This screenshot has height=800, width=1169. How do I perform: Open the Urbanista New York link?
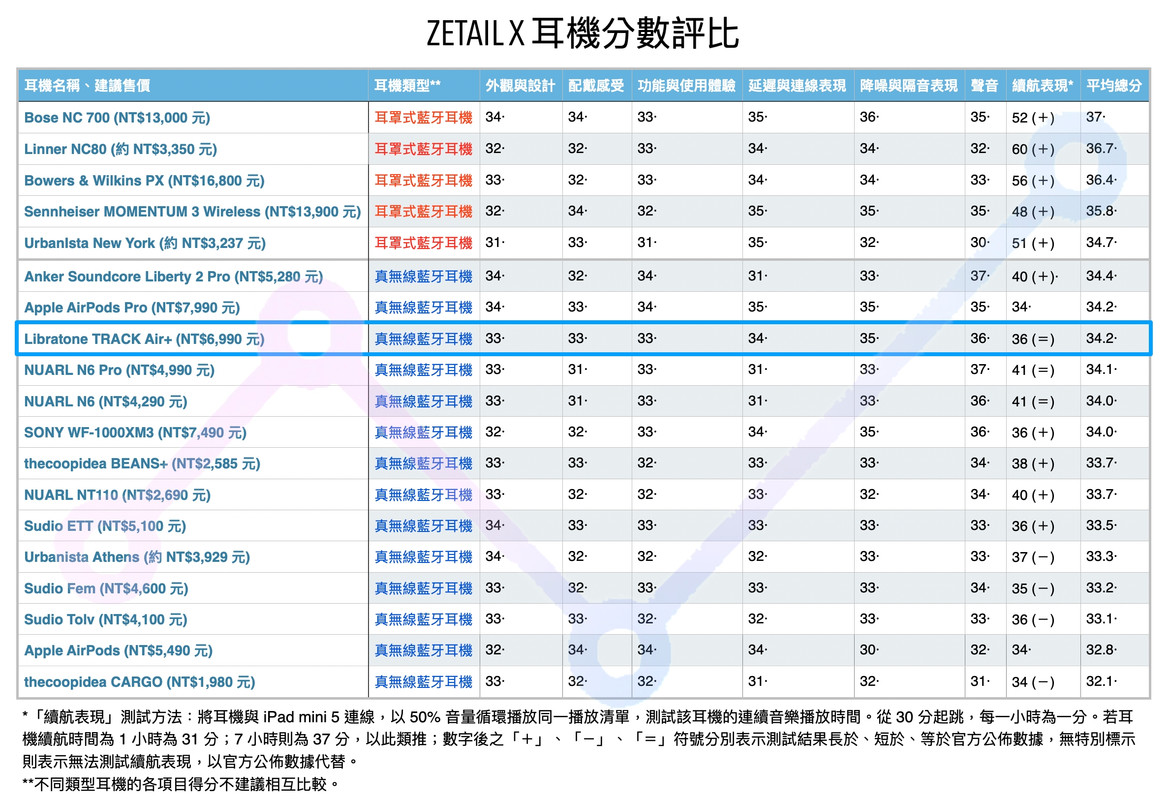(x=145, y=243)
